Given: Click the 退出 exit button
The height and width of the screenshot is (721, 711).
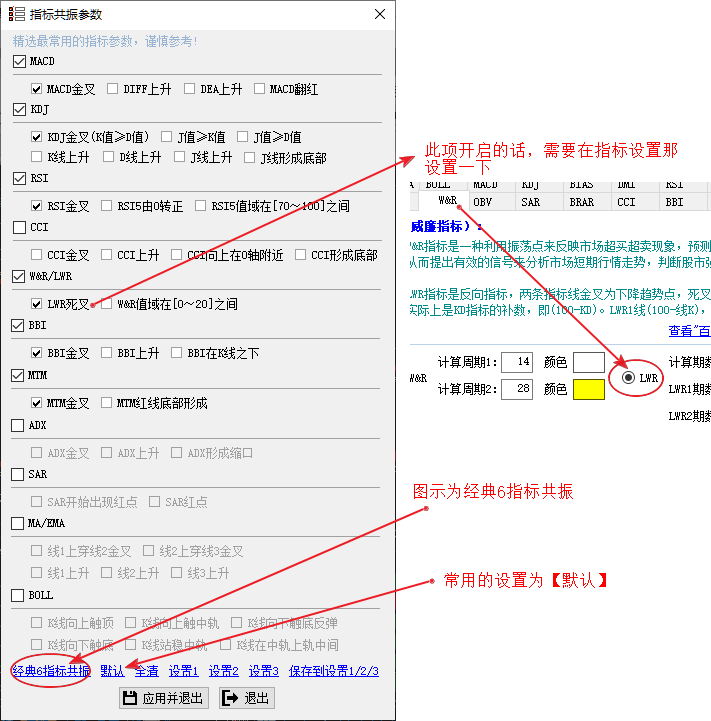Looking at the screenshot, I should coord(246,698).
